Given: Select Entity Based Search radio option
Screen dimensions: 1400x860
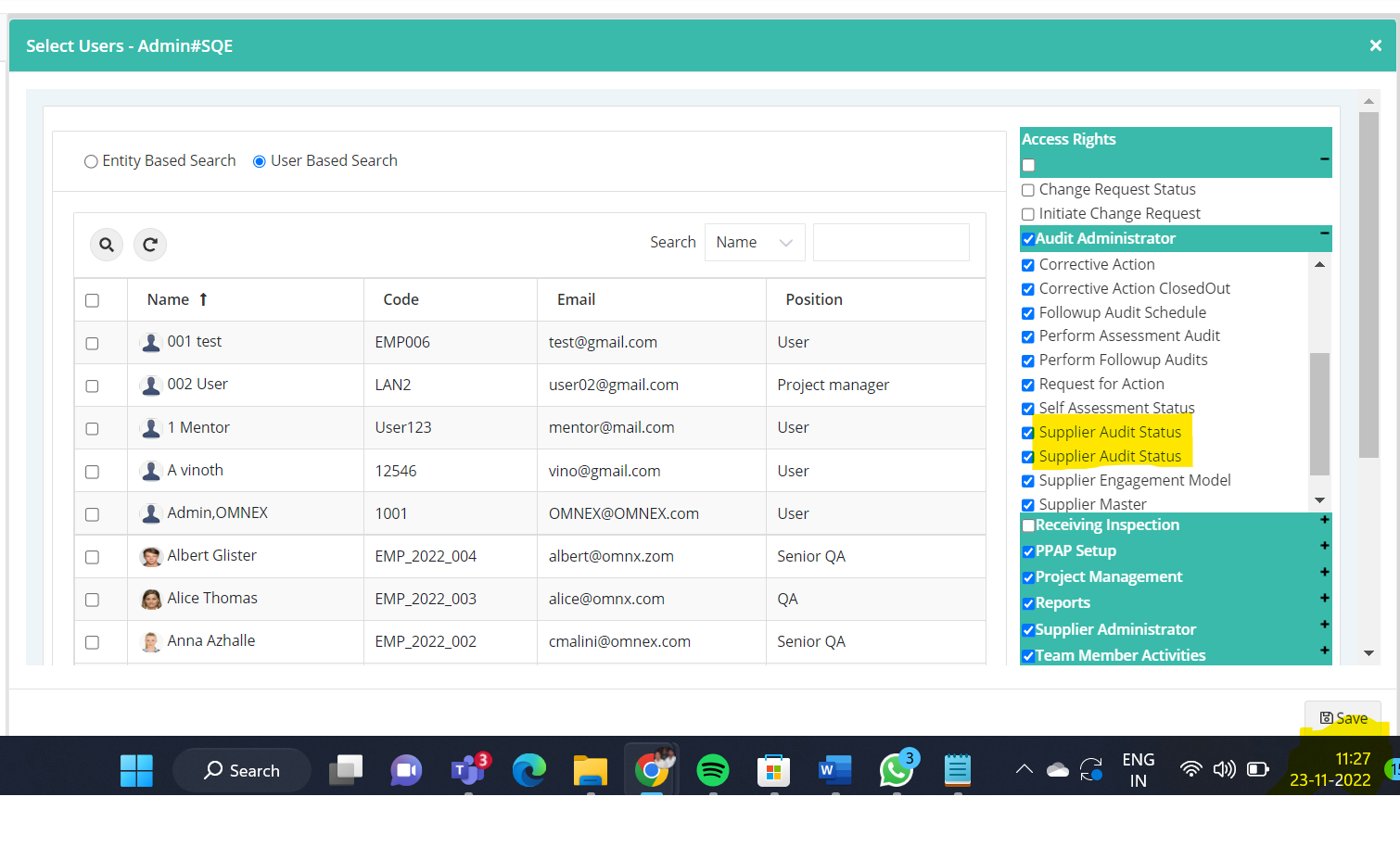Looking at the screenshot, I should pyautogui.click(x=91, y=161).
